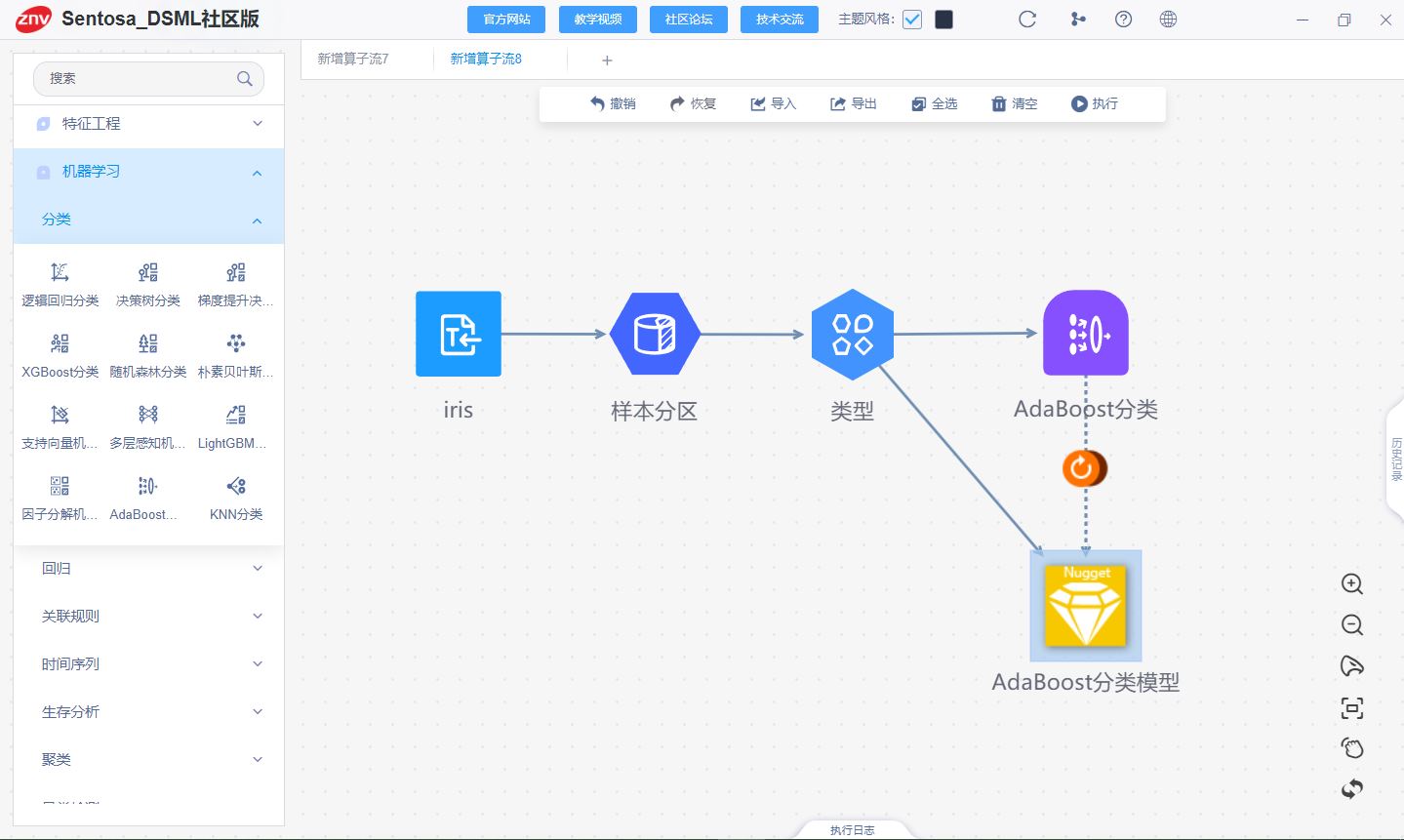Select the 朴素贝叶斯 operator icon
1404x840 pixels.
tap(236, 343)
